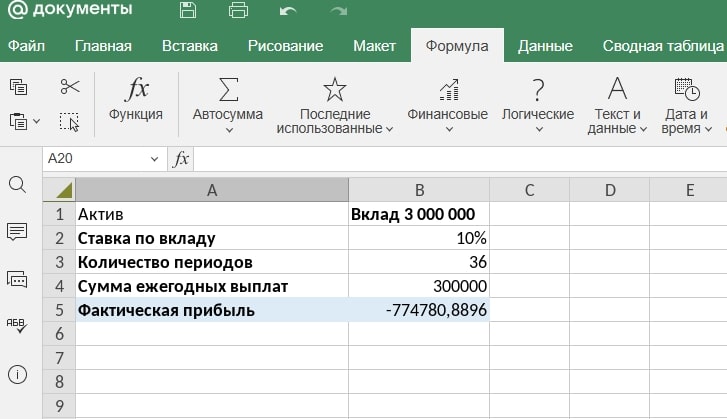
Task: Click the Print icon in title bar
Action: coord(238,10)
